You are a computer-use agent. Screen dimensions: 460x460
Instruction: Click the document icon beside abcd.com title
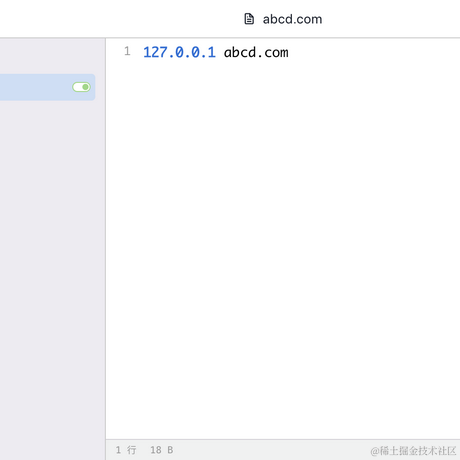click(249, 19)
